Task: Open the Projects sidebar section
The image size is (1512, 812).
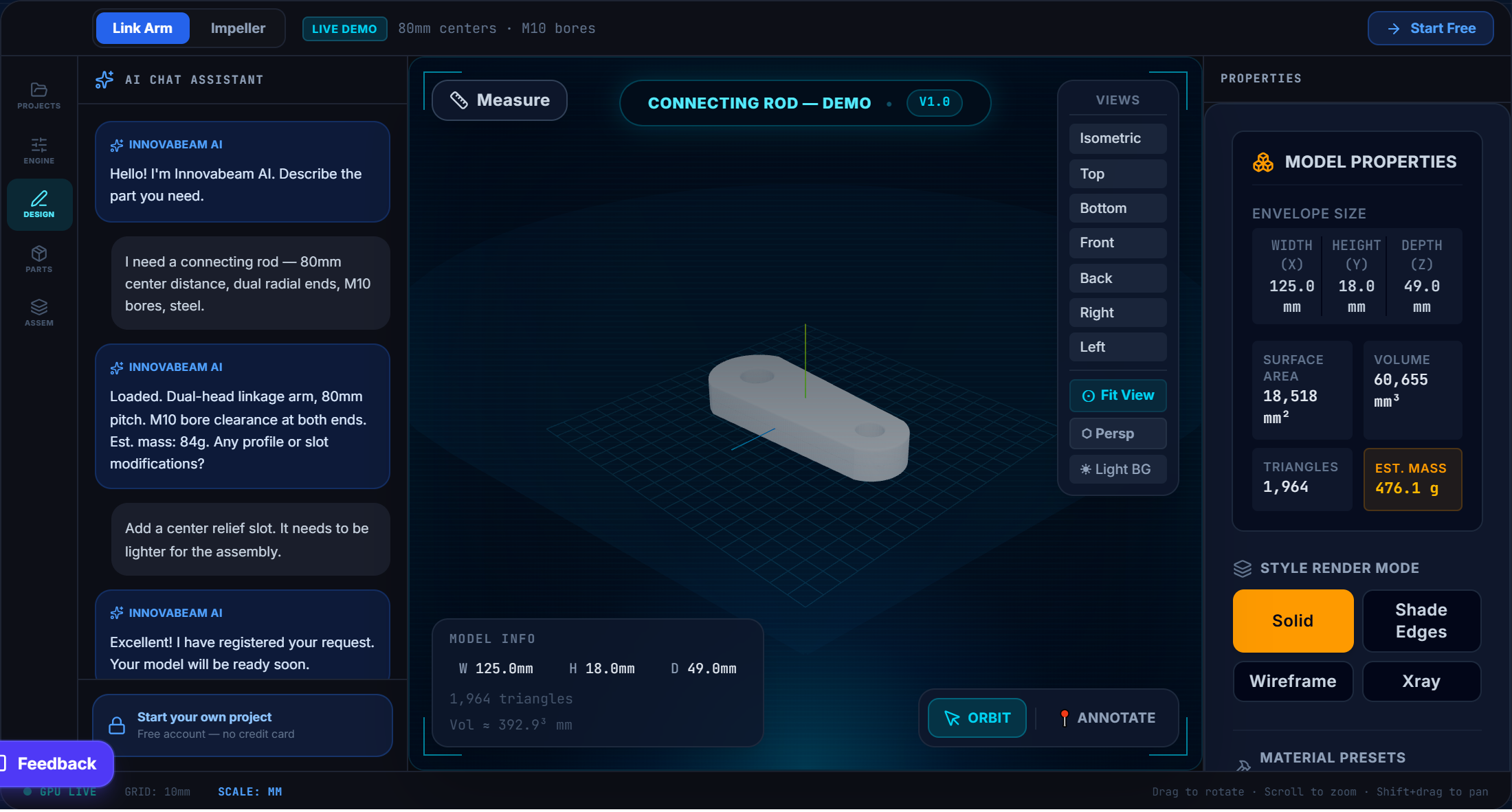Action: (x=39, y=96)
